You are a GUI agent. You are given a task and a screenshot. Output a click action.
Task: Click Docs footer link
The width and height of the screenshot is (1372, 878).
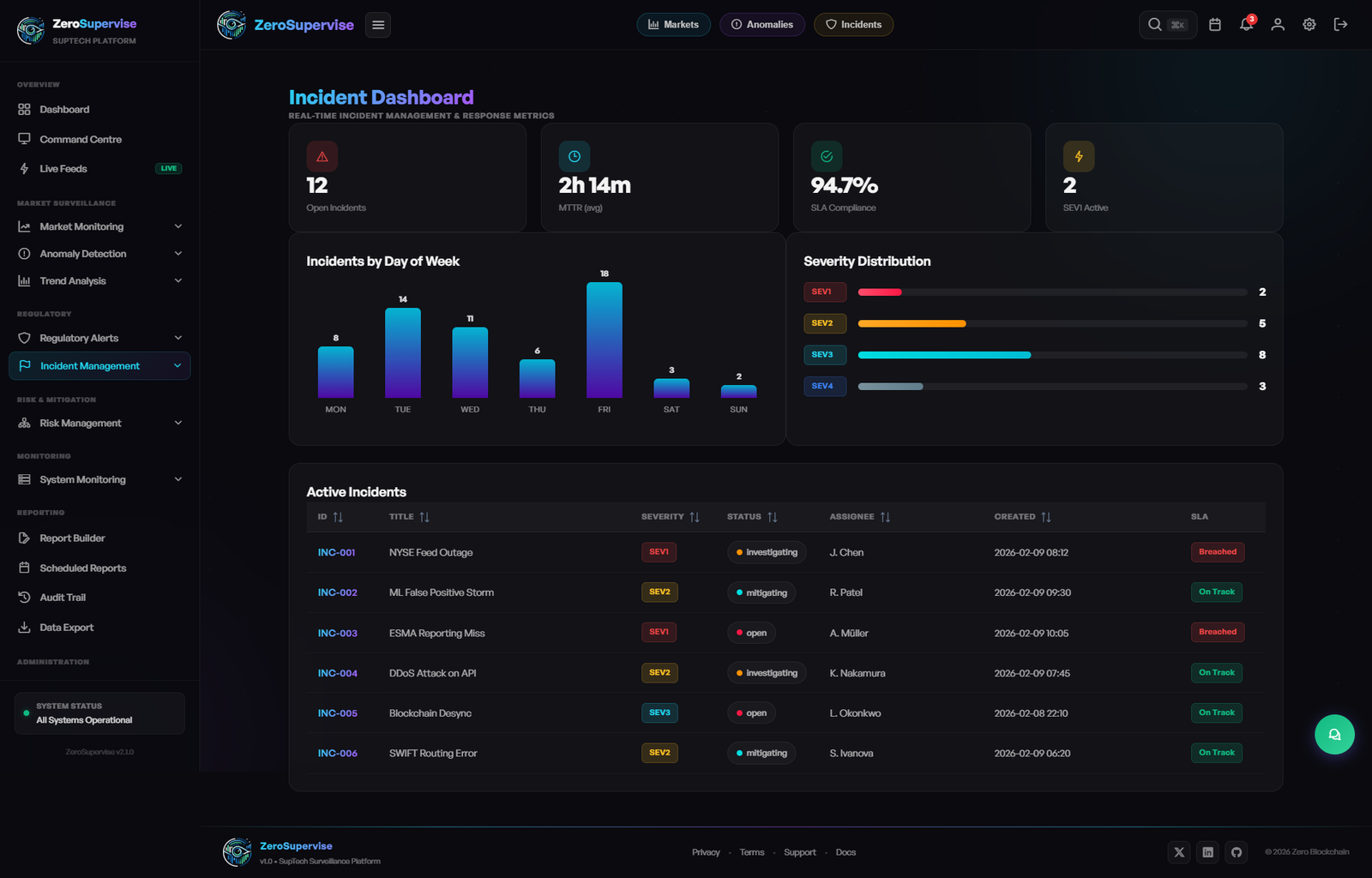tap(845, 852)
